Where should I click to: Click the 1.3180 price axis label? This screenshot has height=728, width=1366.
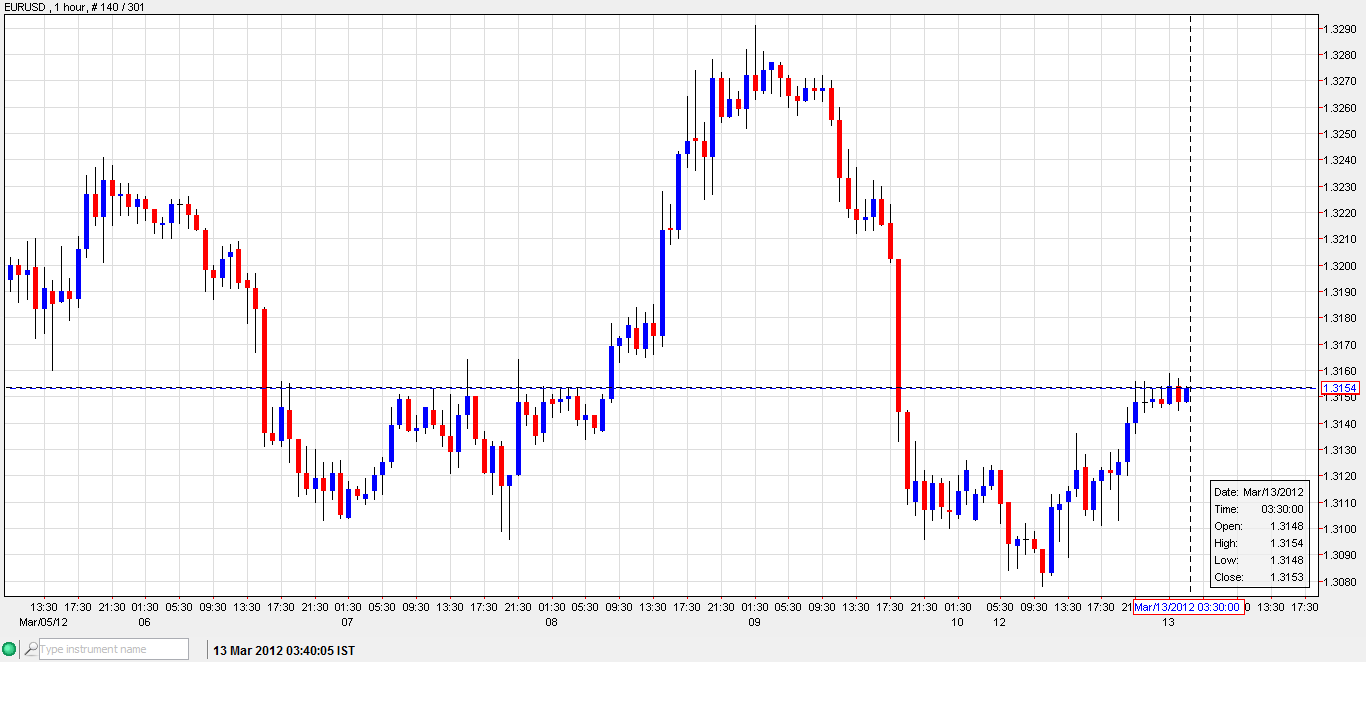(x=1341, y=318)
